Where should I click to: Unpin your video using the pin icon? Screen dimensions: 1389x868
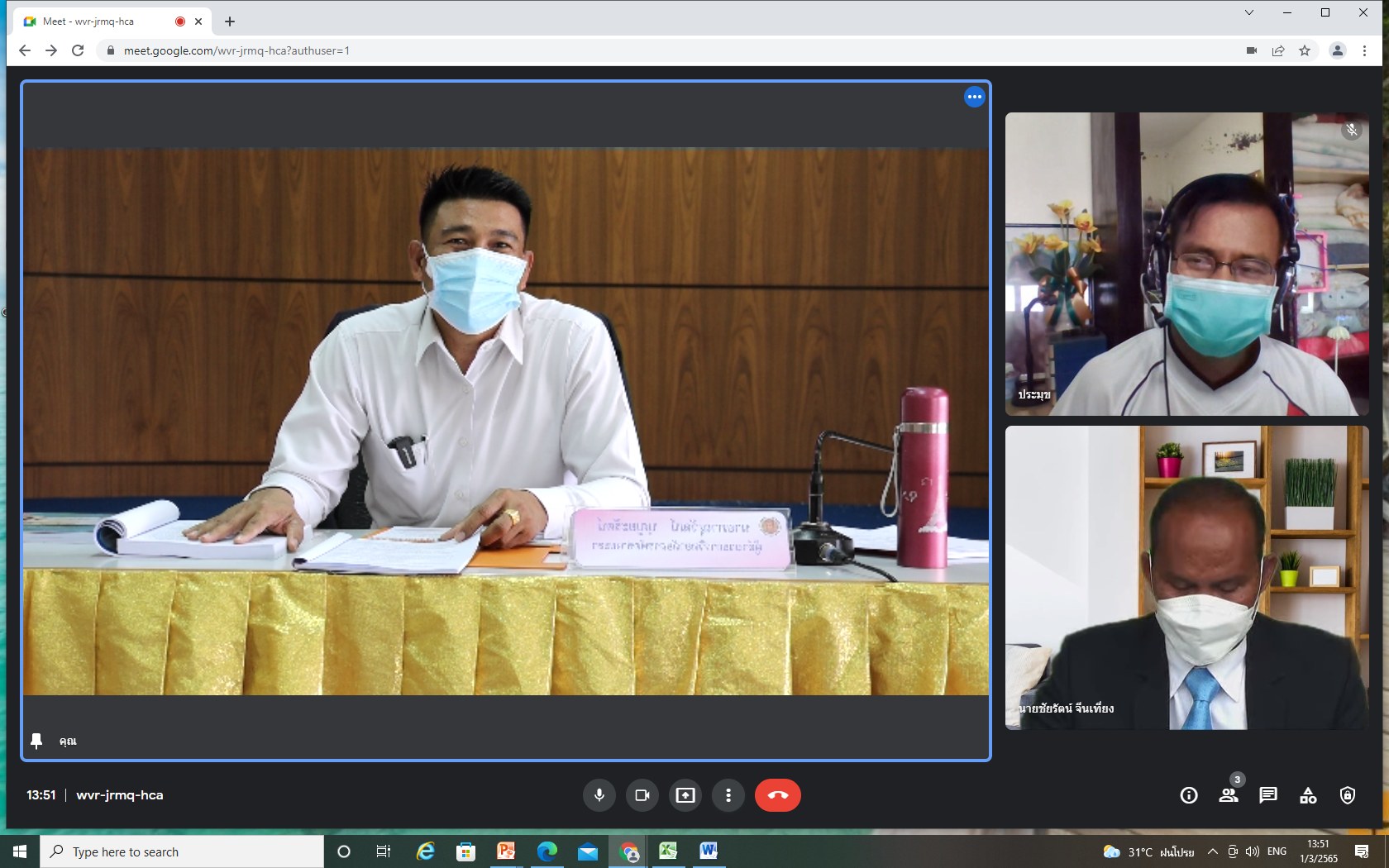point(36,741)
